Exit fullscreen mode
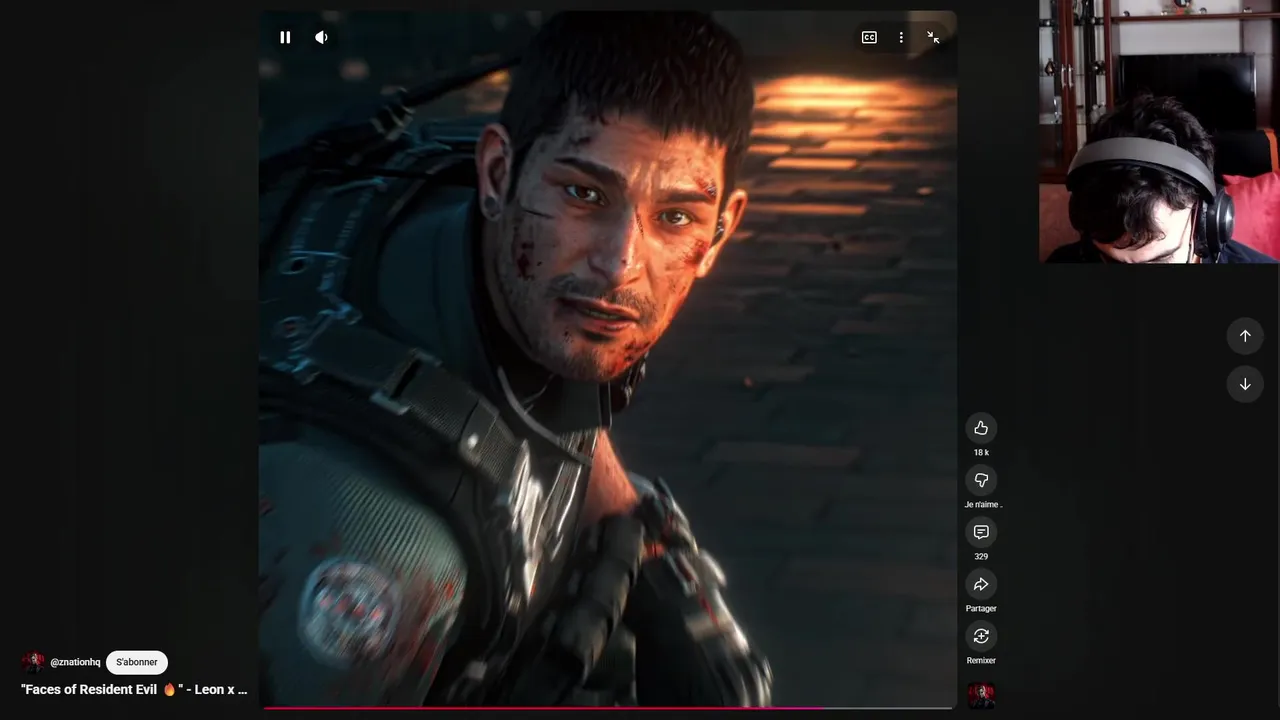The height and width of the screenshot is (720, 1280). click(933, 37)
